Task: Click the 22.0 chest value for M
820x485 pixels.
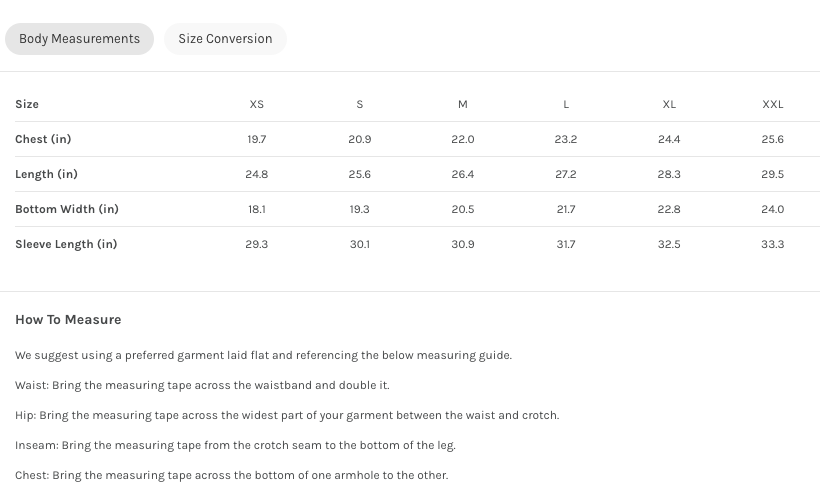Action: pyautogui.click(x=463, y=139)
